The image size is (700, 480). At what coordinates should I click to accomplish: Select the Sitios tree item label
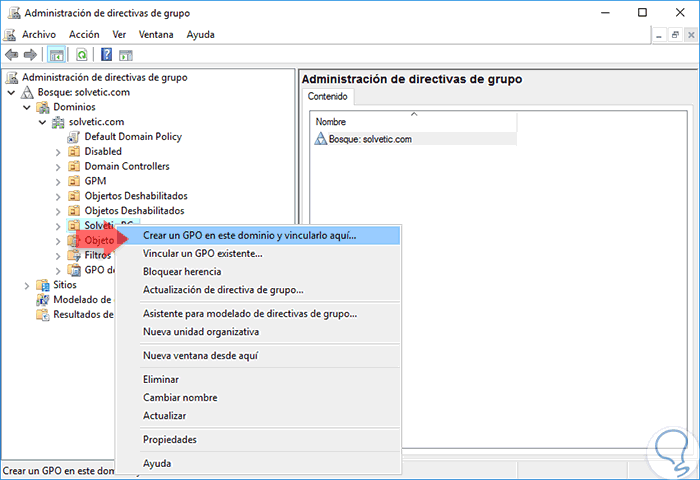[x=65, y=285]
